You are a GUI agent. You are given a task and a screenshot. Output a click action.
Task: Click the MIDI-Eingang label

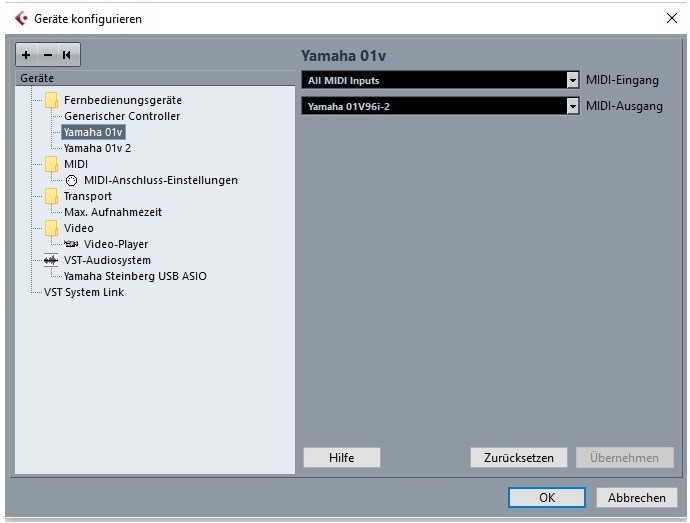[x=622, y=80]
